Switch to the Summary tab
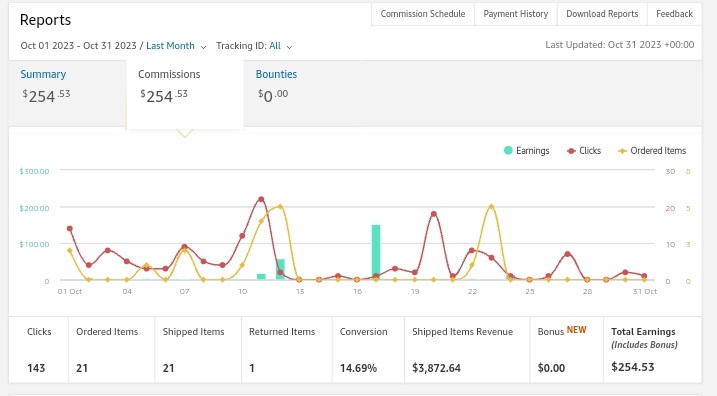 (43, 74)
